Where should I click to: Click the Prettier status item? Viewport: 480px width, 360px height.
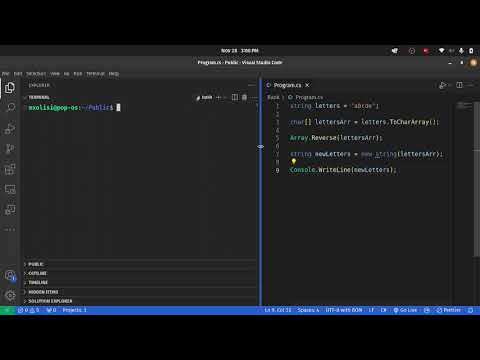click(x=448, y=310)
